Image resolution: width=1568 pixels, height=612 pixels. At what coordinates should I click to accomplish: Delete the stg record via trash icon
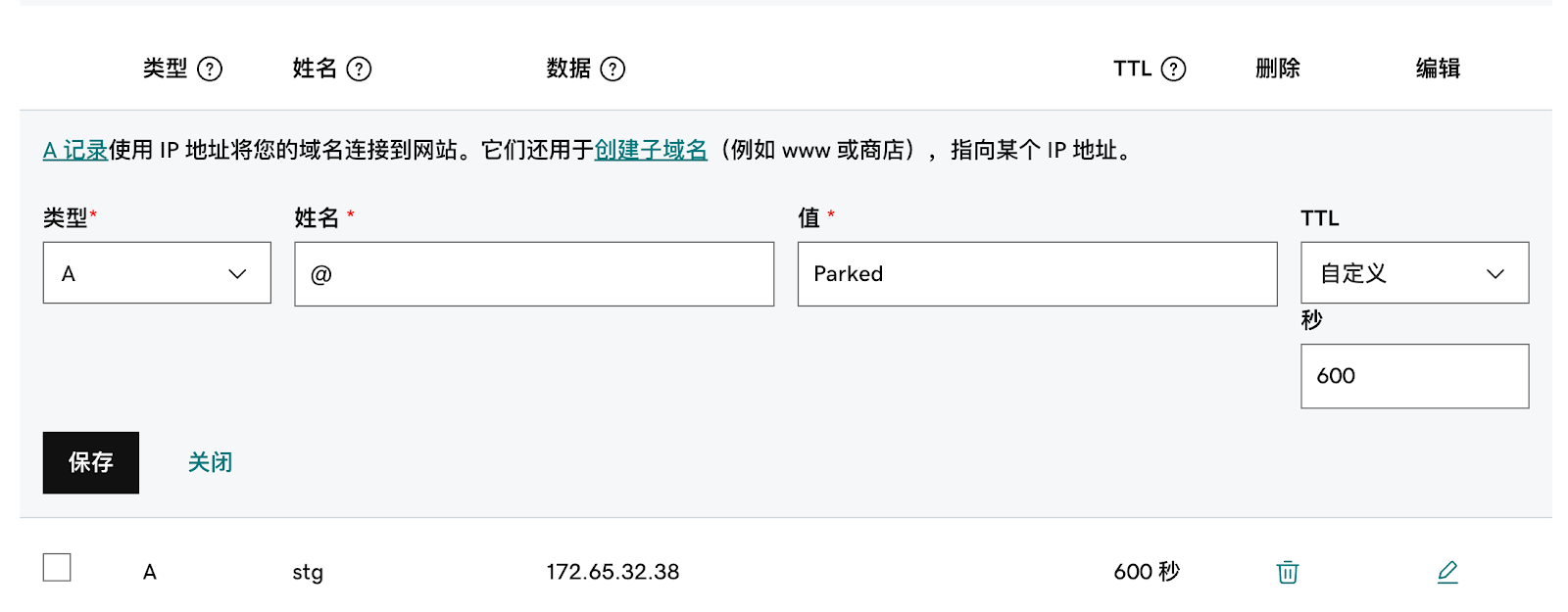click(1288, 572)
